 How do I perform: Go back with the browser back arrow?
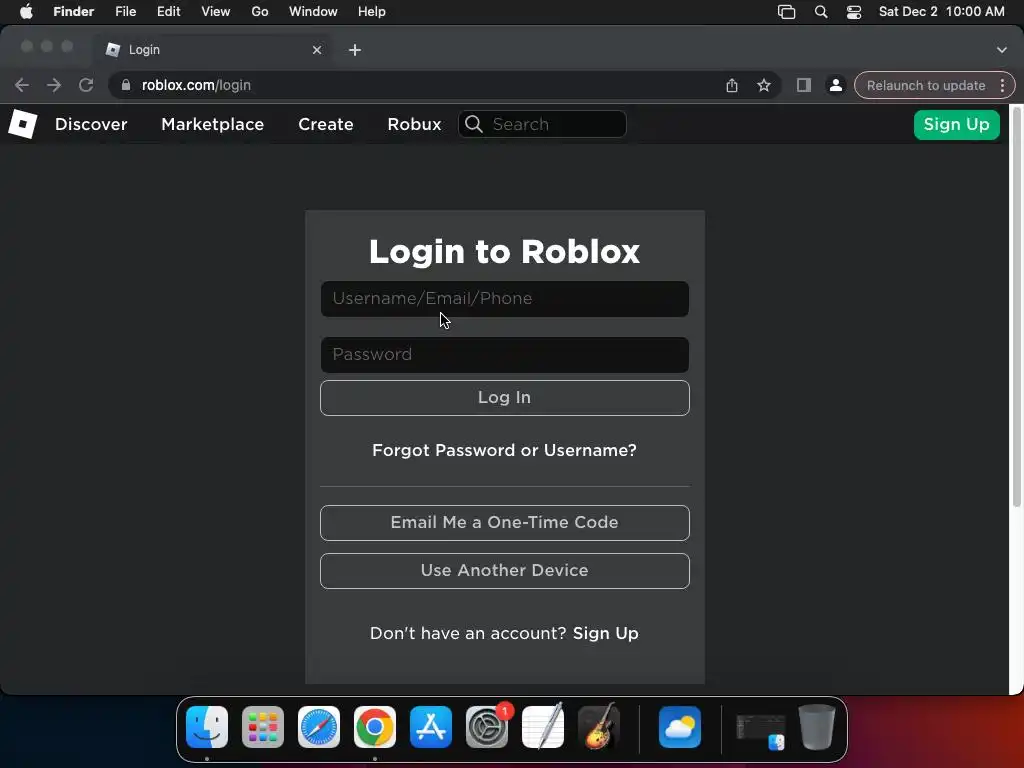(22, 86)
